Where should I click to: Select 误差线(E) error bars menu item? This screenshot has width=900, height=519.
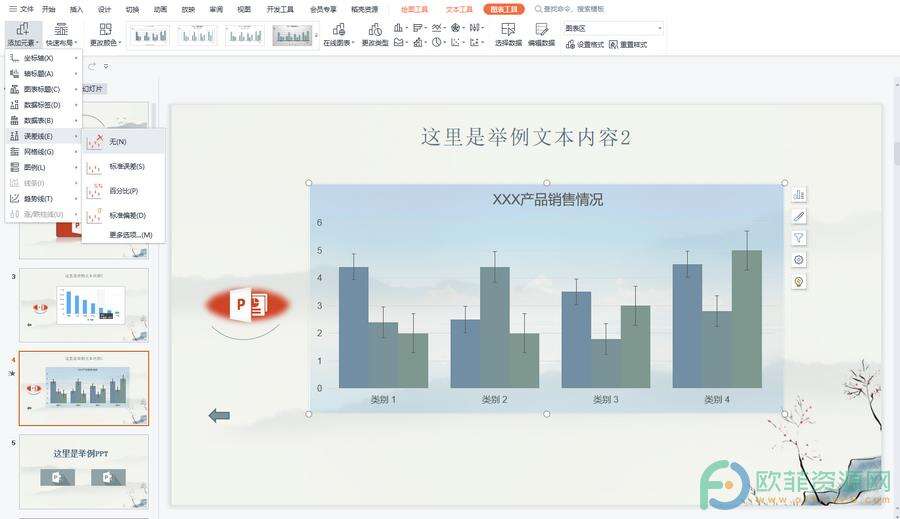click(44, 136)
